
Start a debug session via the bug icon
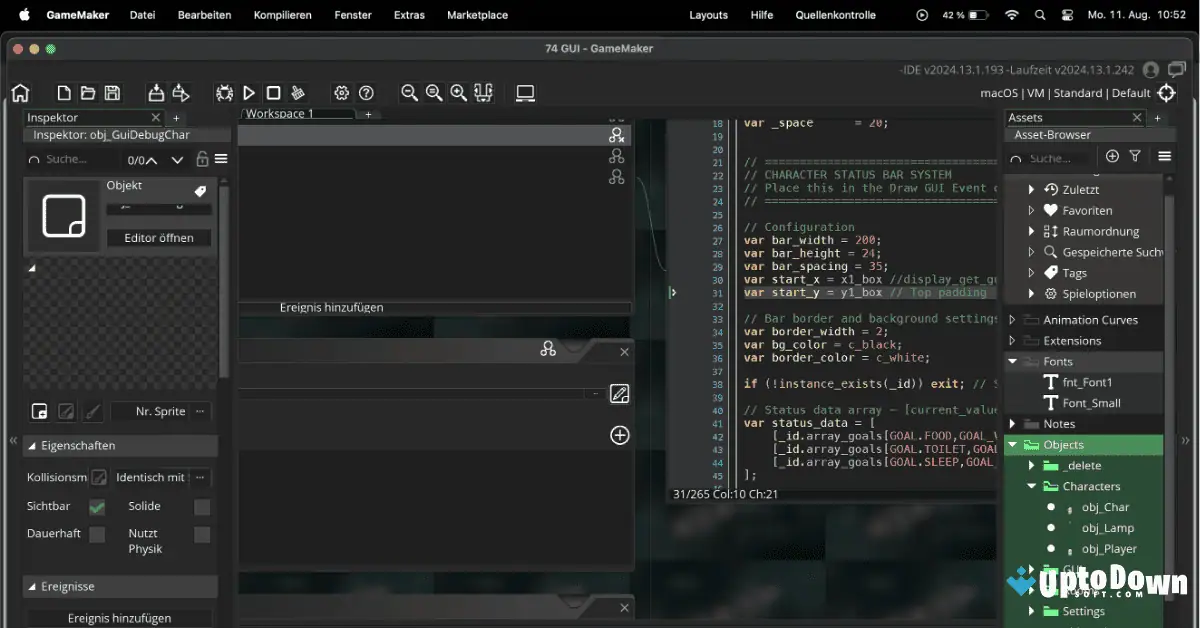pos(224,92)
